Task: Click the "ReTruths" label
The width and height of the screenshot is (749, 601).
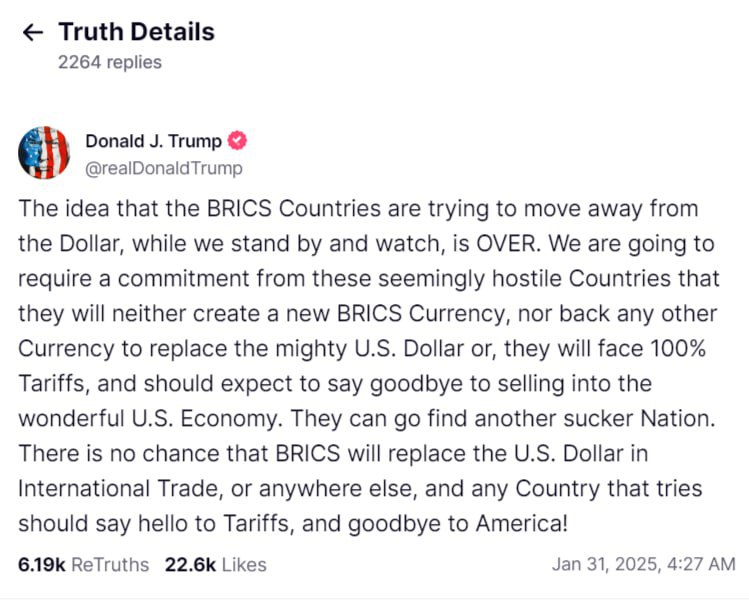Action: [110, 565]
